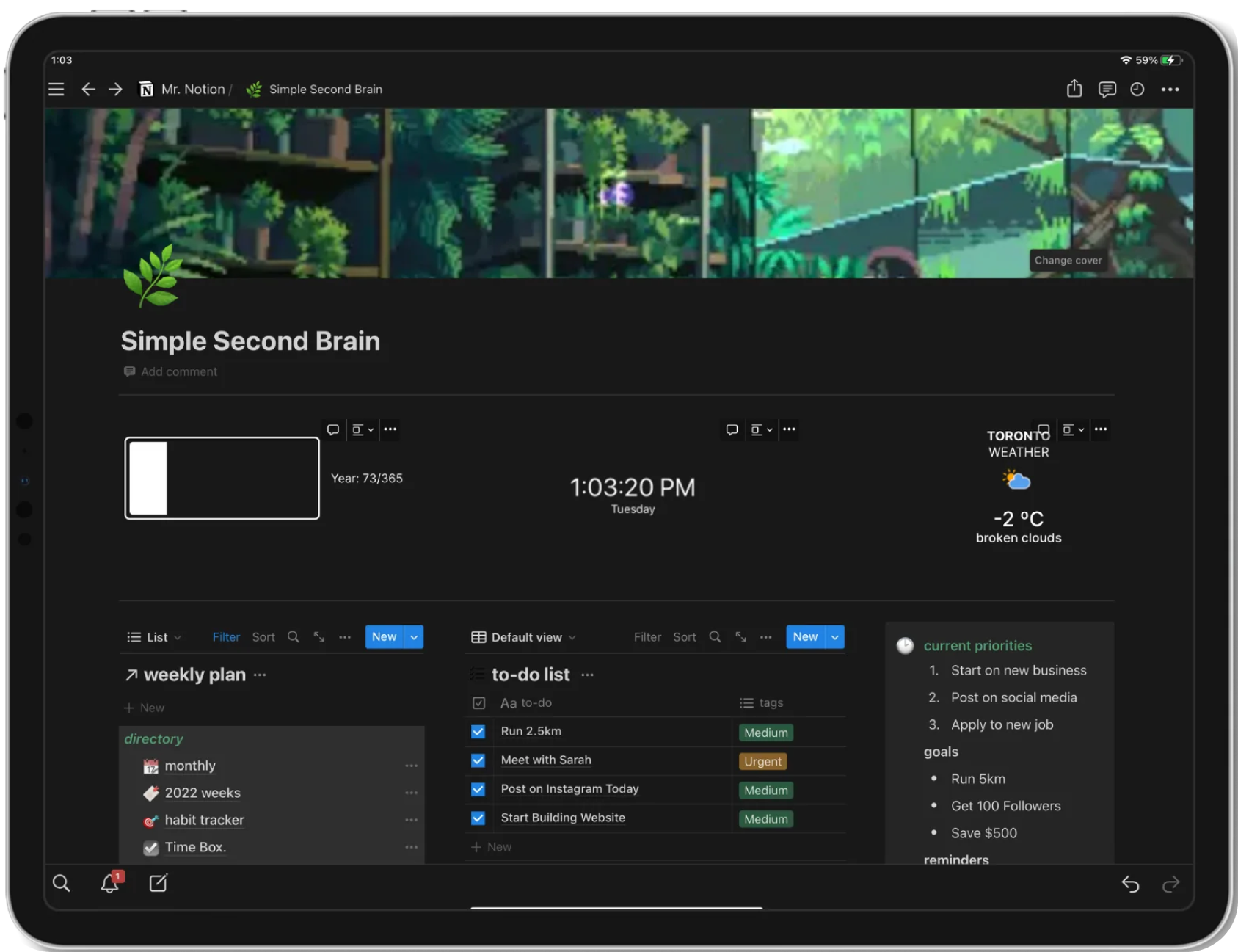The image size is (1238, 952).
Task: Search within the to-do list database
Action: click(715, 637)
